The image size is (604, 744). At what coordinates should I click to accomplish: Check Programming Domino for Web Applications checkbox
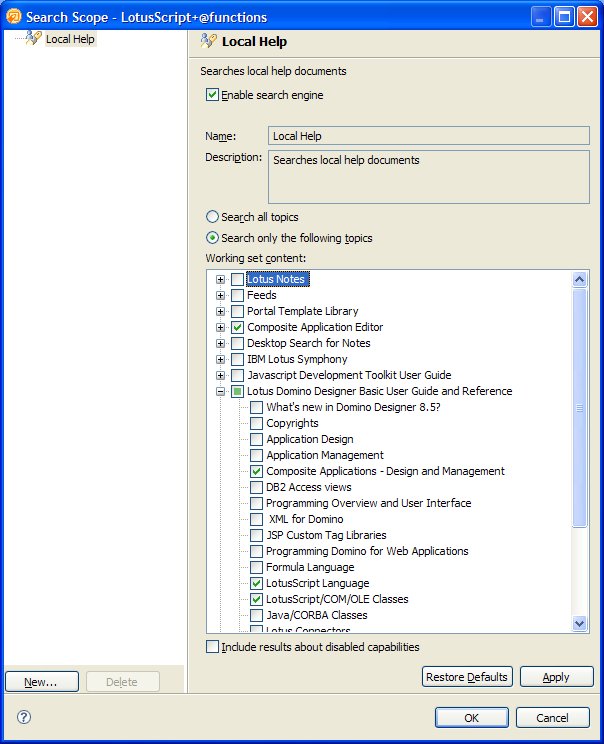(256, 551)
